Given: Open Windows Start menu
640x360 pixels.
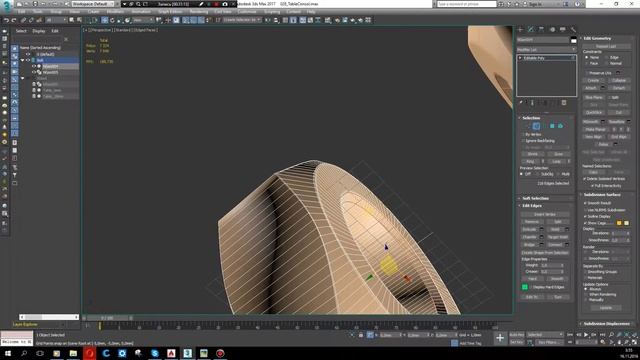Looking at the screenshot, I should point(8,353).
